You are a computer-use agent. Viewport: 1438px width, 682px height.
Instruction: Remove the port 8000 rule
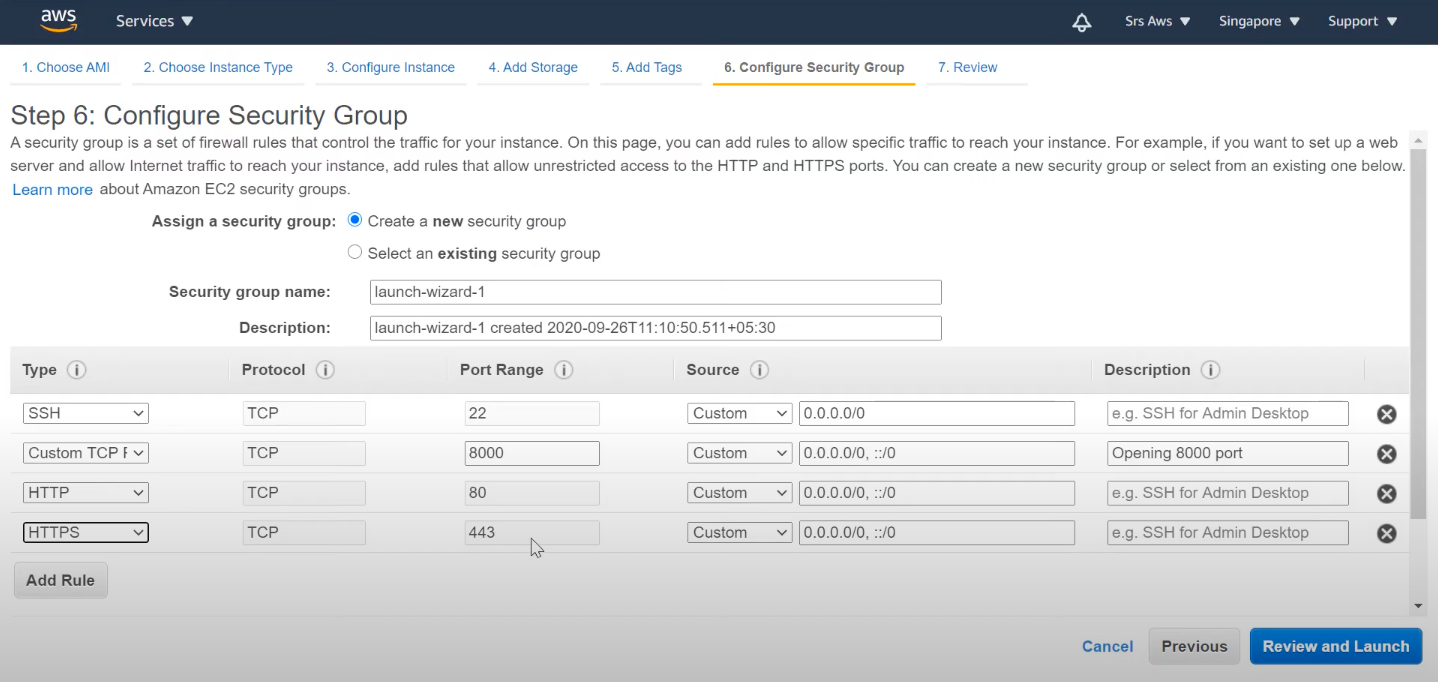[x=1386, y=454]
